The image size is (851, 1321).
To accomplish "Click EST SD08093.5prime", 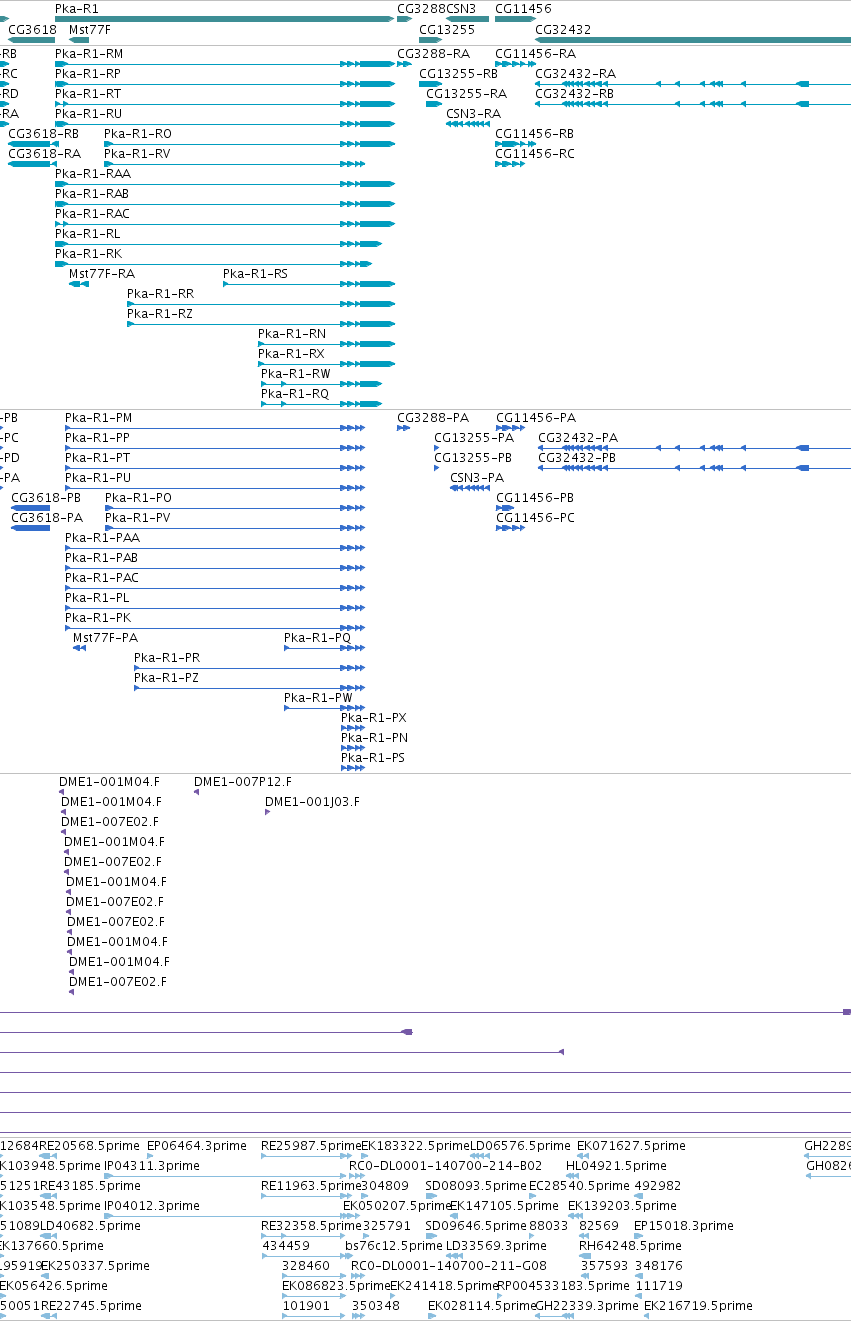I will 475,1186.
